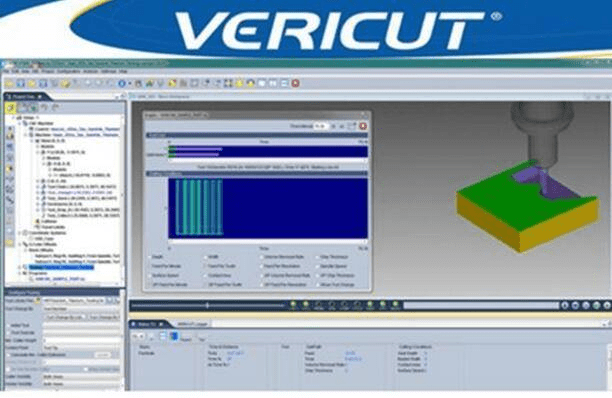Expand the G-Code Offsets tree node
Image resolution: width=612 pixels, height=398 pixels.
[20, 244]
